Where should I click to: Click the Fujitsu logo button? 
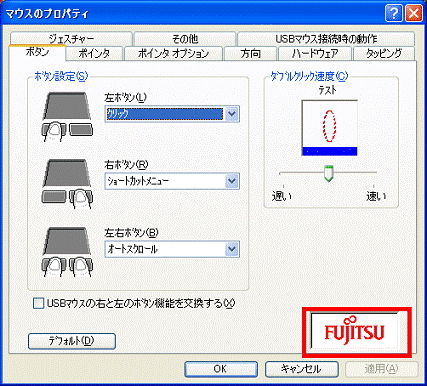355,331
